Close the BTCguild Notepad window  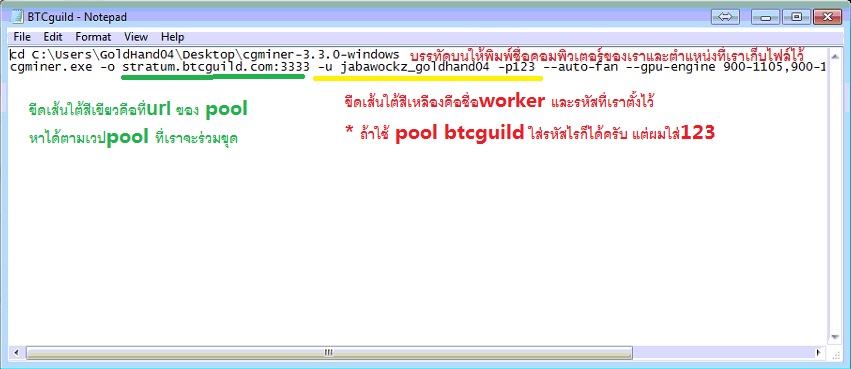(x=827, y=17)
